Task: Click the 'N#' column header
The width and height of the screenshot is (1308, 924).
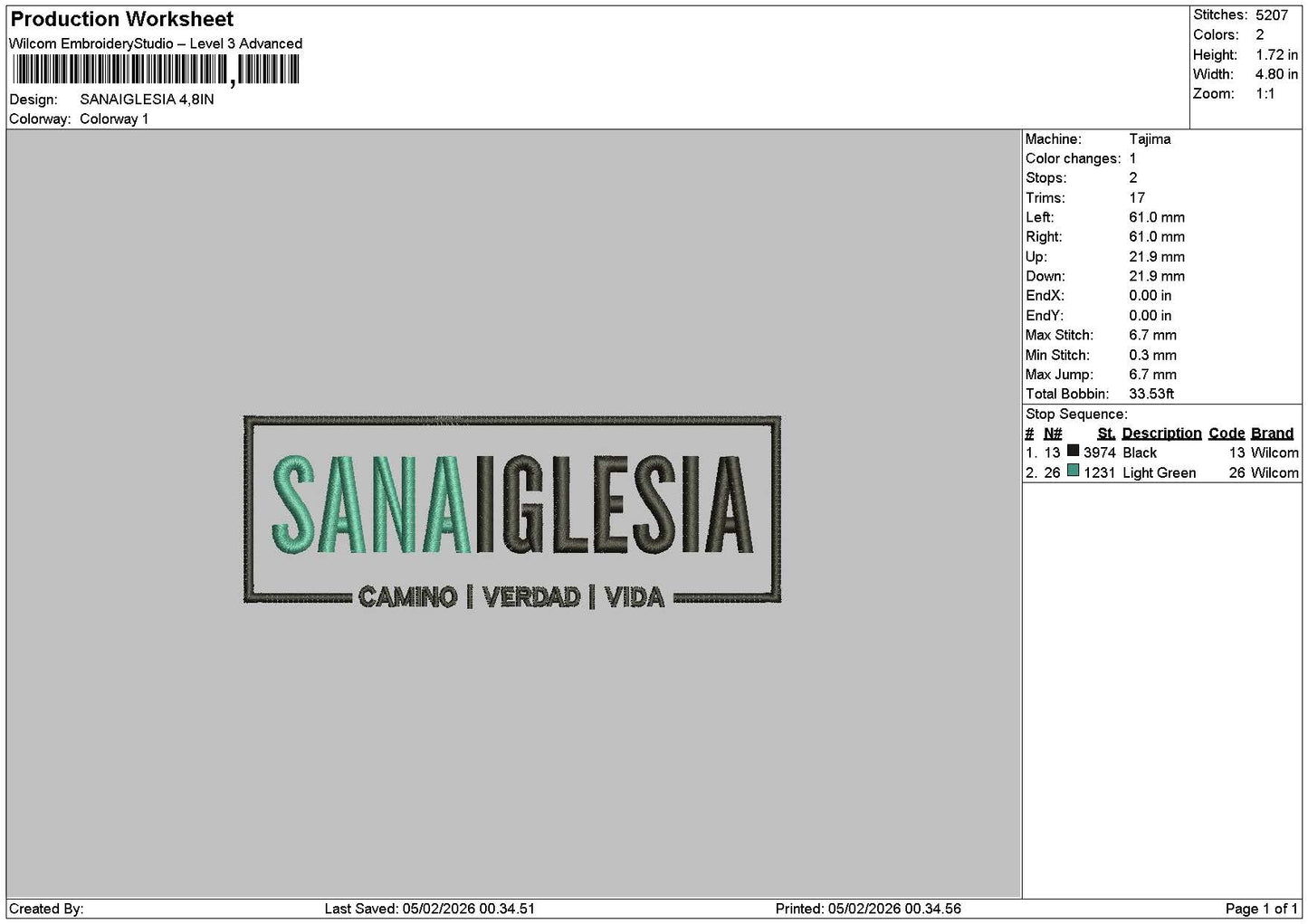Action: click(x=1053, y=433)
